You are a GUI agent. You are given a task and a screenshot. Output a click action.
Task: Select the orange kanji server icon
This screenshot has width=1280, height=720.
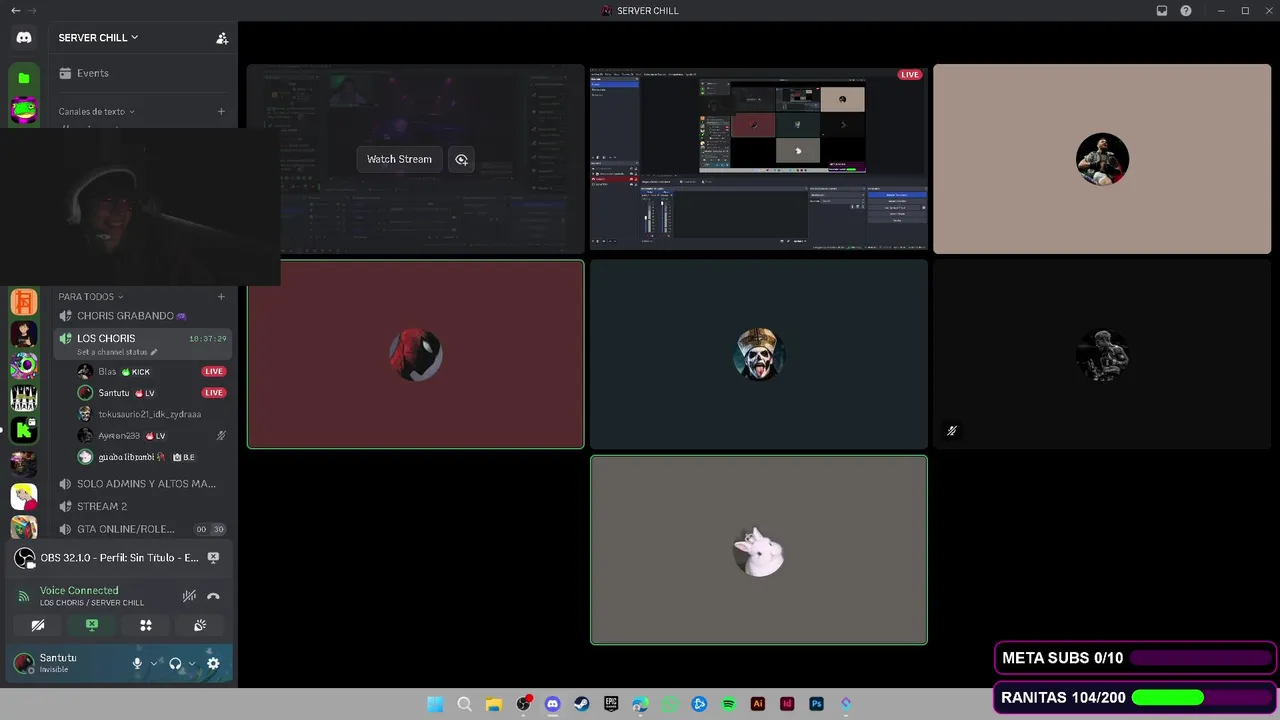pyautogui.click(x=24, y=301)
